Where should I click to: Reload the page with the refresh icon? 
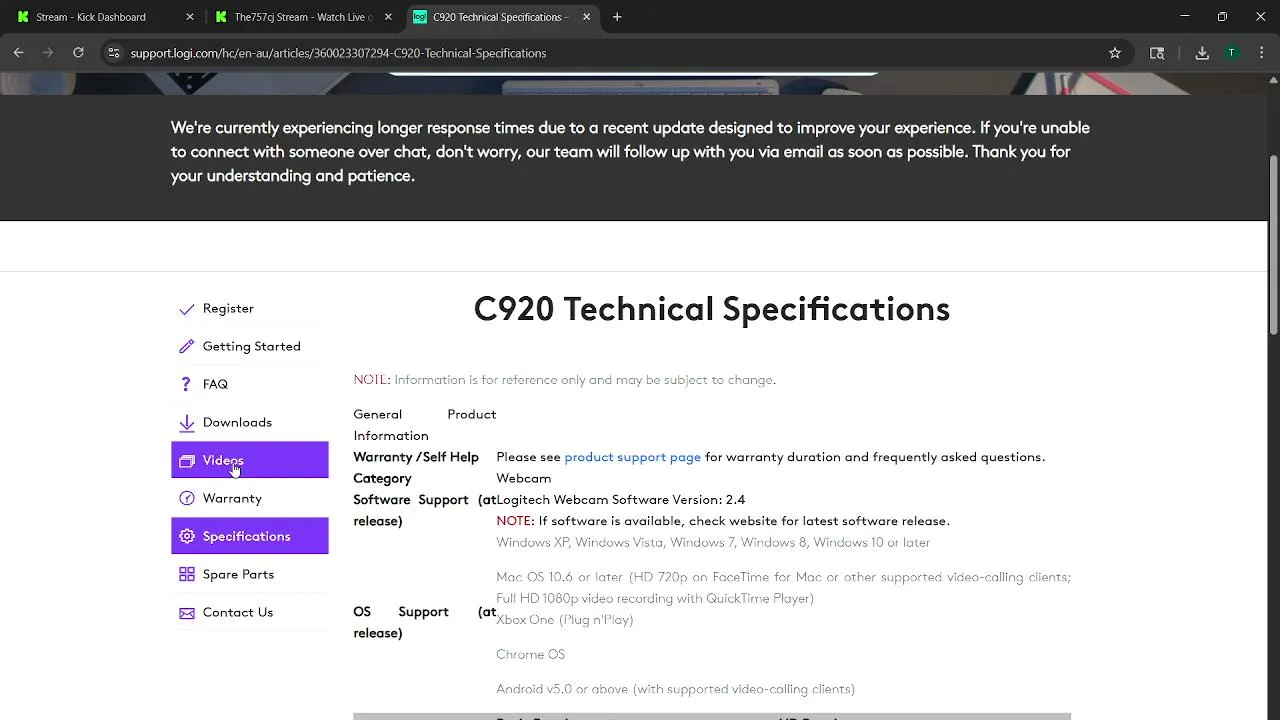coord(78,53)
